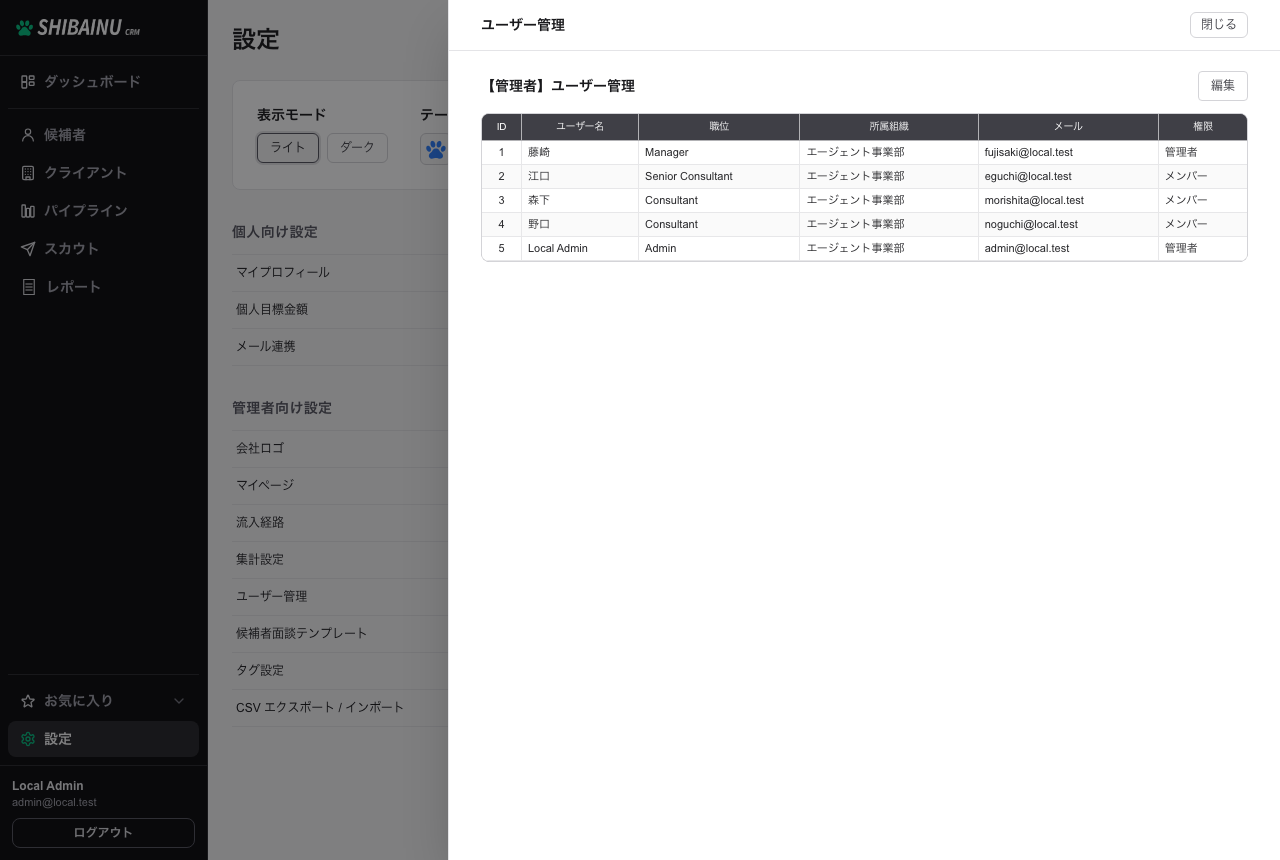
Task: Open マイプロフィール setting
Action: point(340,272)
